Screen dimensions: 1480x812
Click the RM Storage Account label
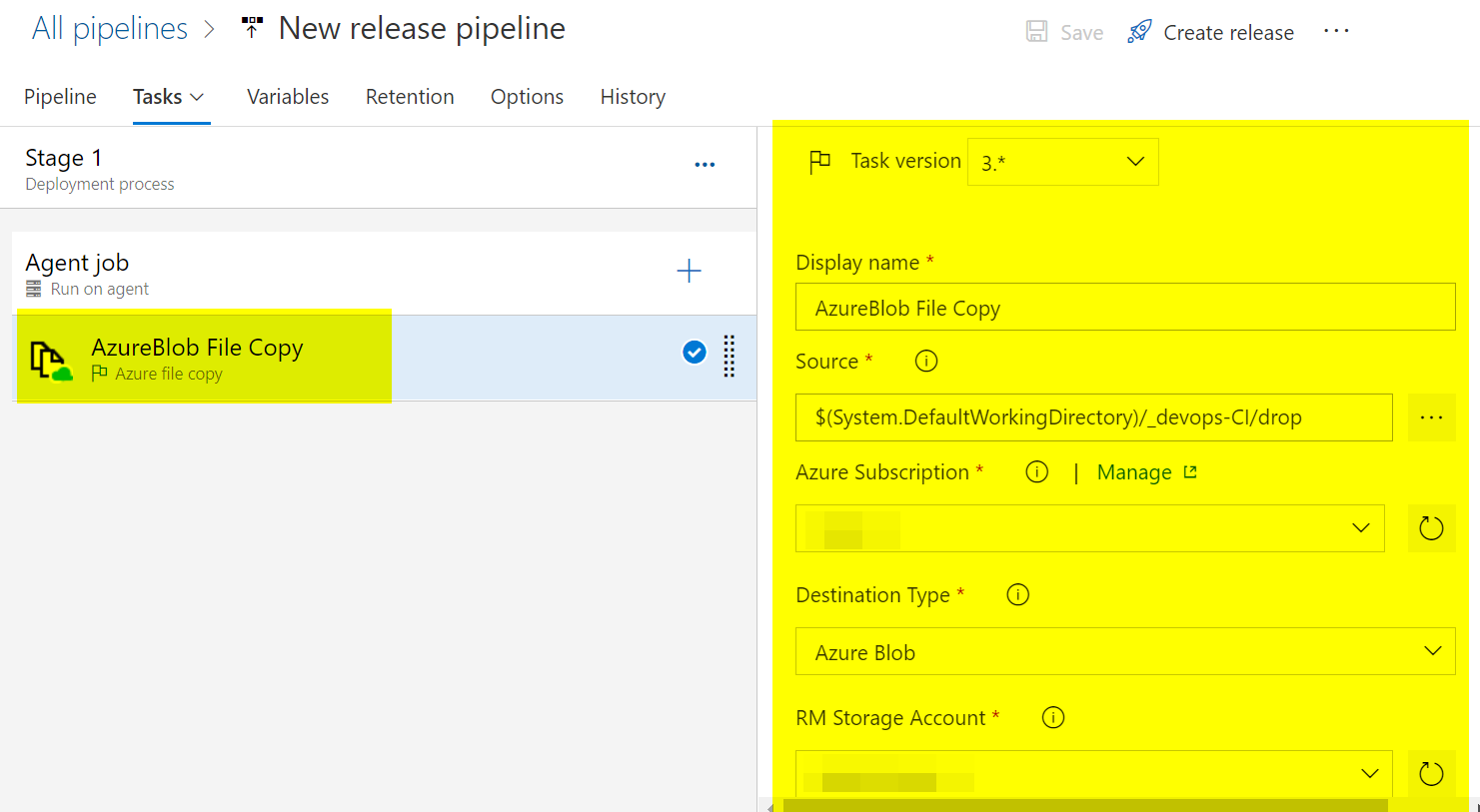point(890,717)
